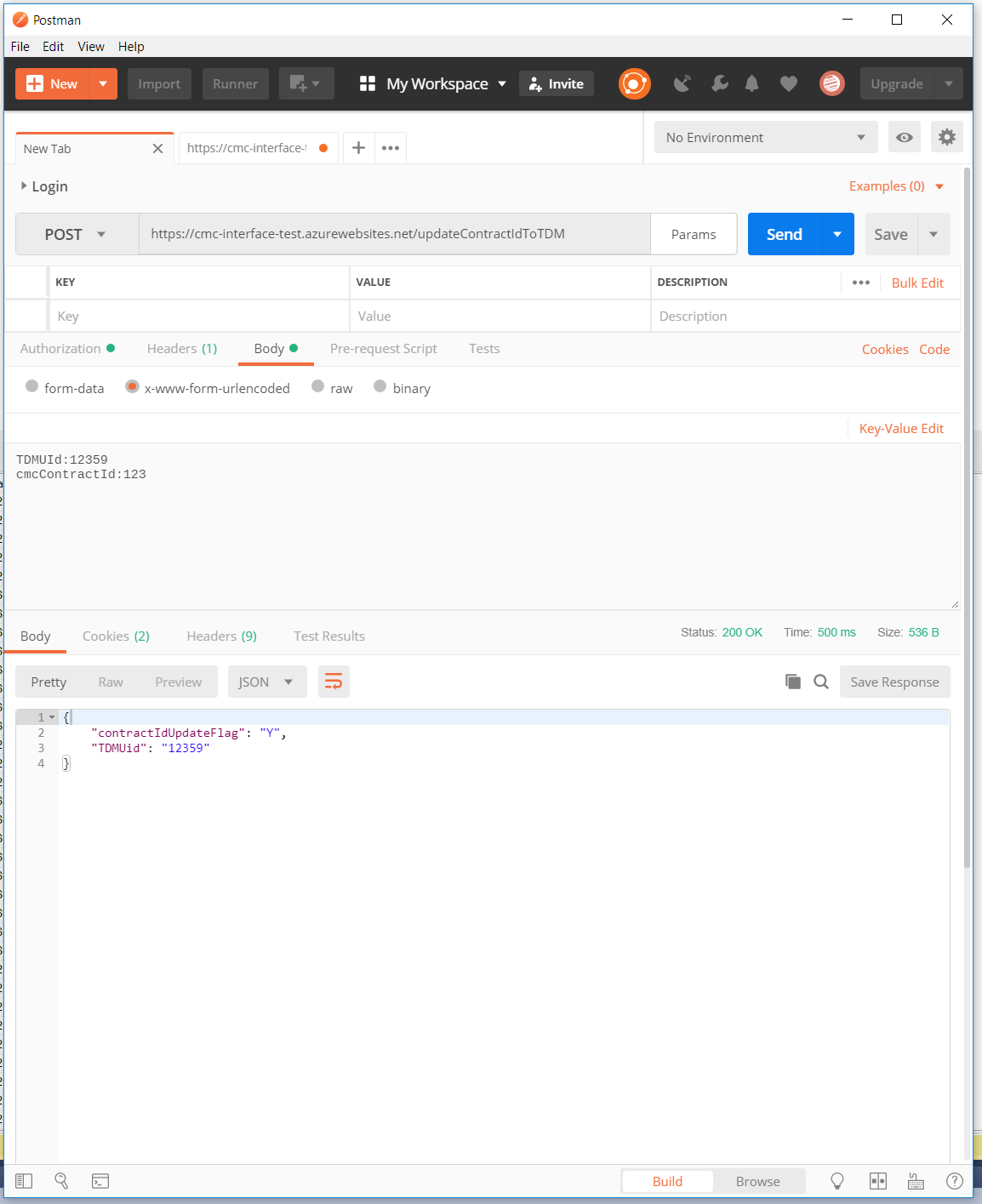Viewport: 982px width, 1204px height.
Task: Expand the No Environment selector
Action: tap(765, 137)
